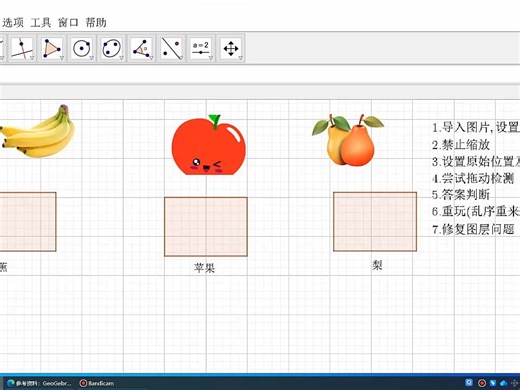520x390 pixels.
Task: Select the Slider tool (a=2)
Action: point(201,48)
